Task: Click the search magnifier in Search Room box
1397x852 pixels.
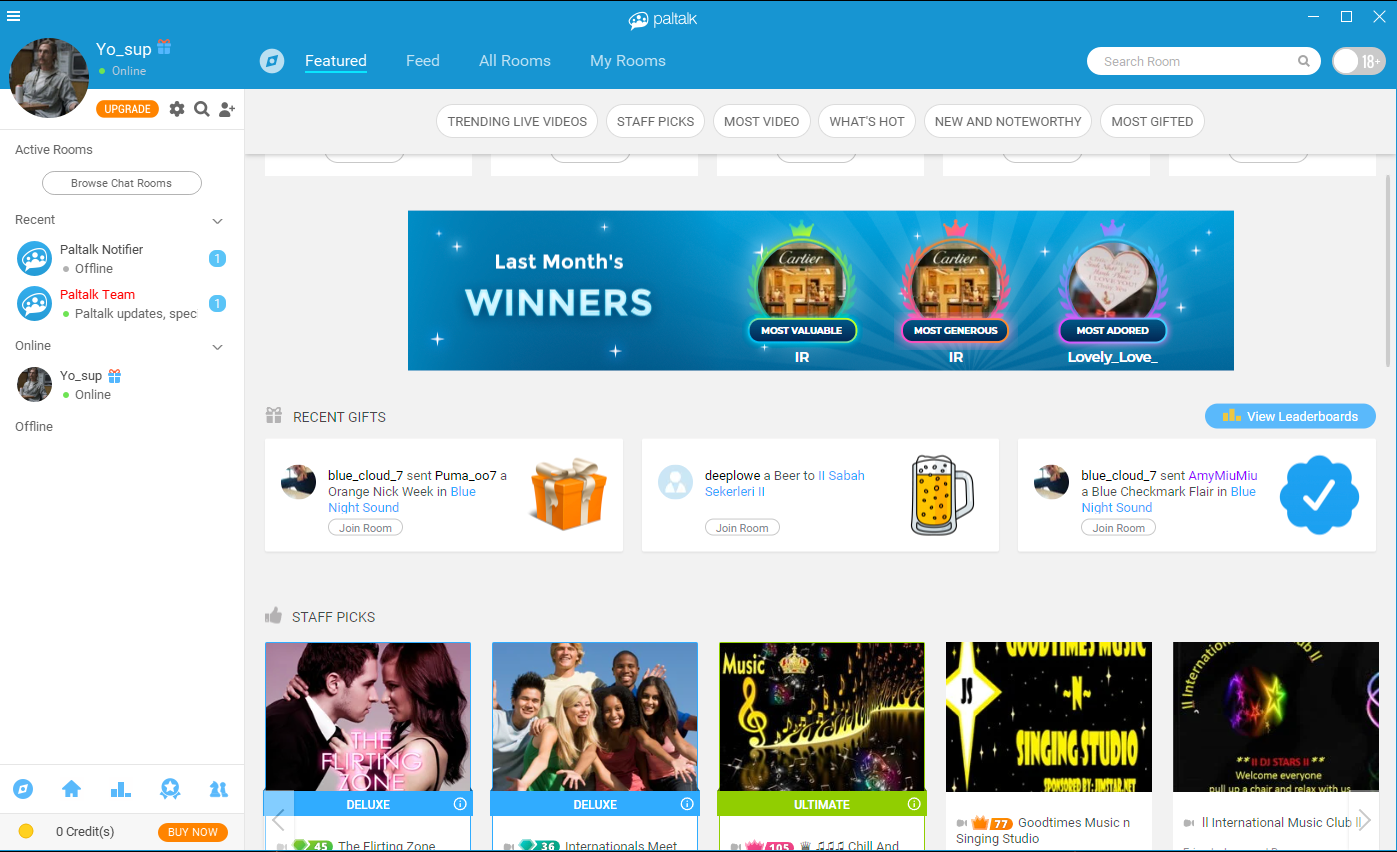Action: tap(1304, 61)
